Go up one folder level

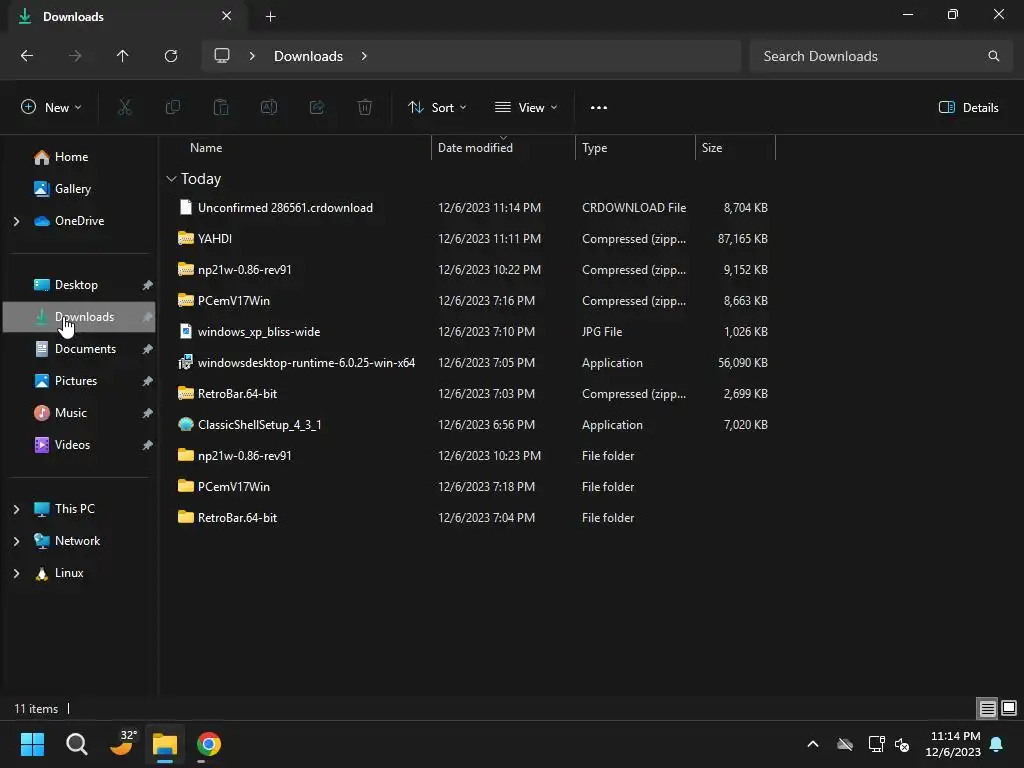click(122, 56)
